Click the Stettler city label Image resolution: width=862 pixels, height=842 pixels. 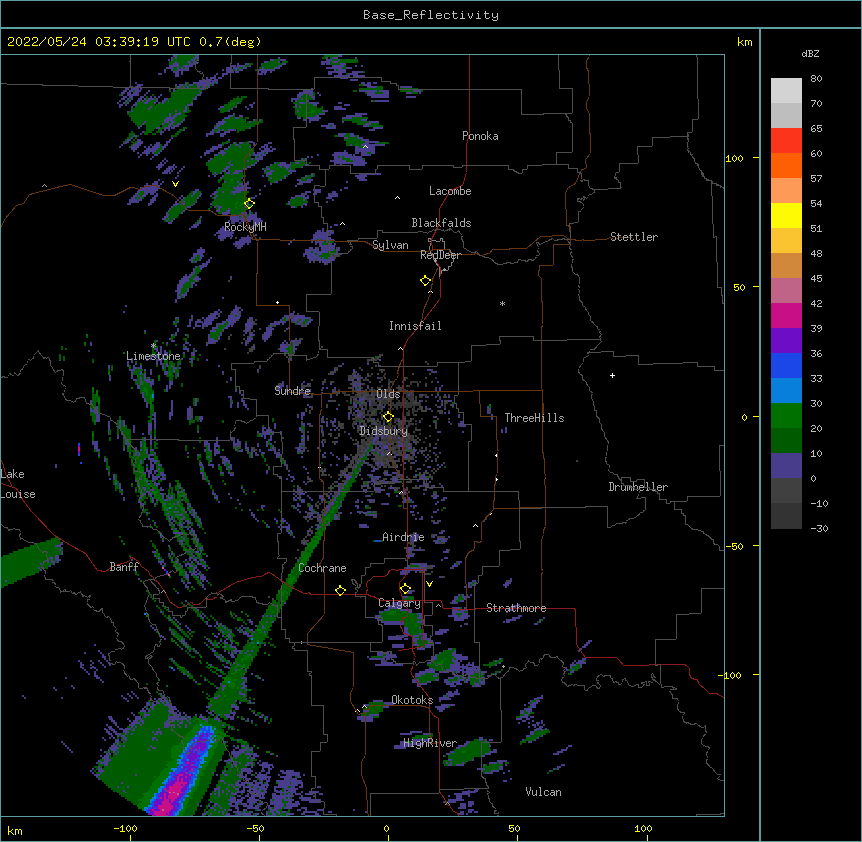click(634, 237)
